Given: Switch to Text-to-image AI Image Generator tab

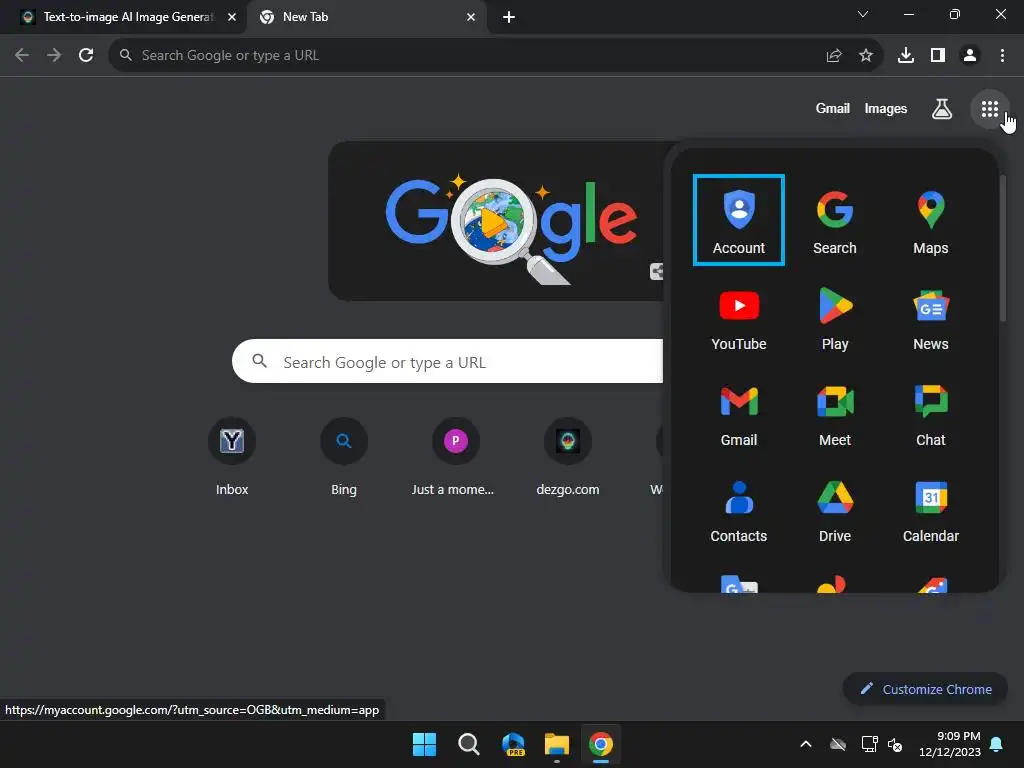Looking at the screenshot, I should [123, 17].
